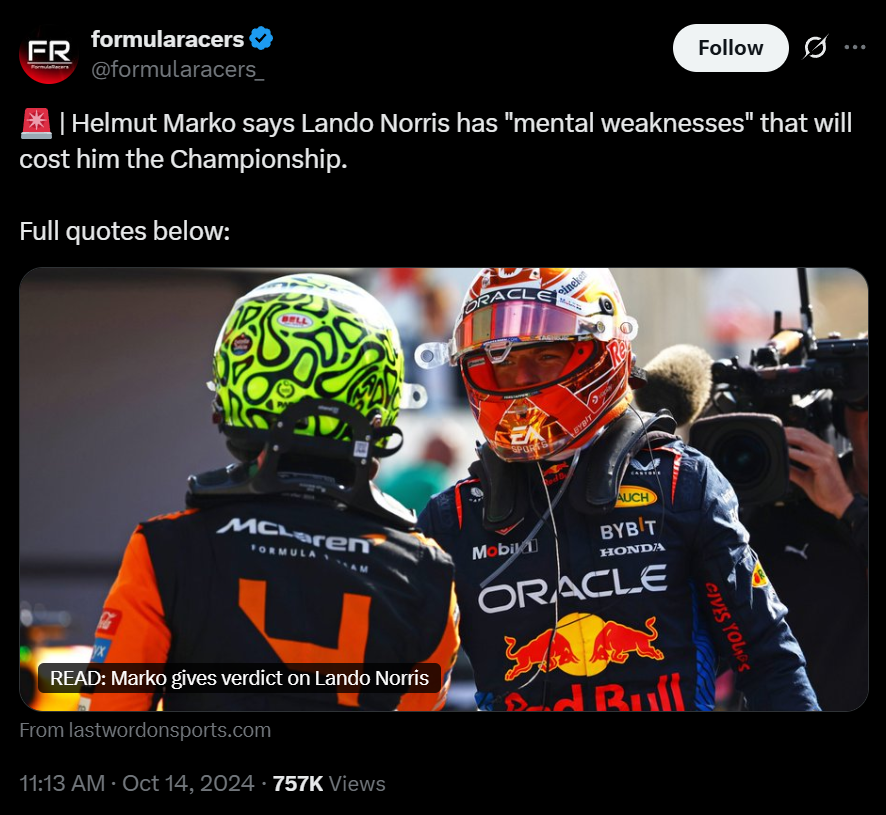This screenshot has height=815, width=886.
Task: Open the formularacers display name link
Action: pos(167,40)
